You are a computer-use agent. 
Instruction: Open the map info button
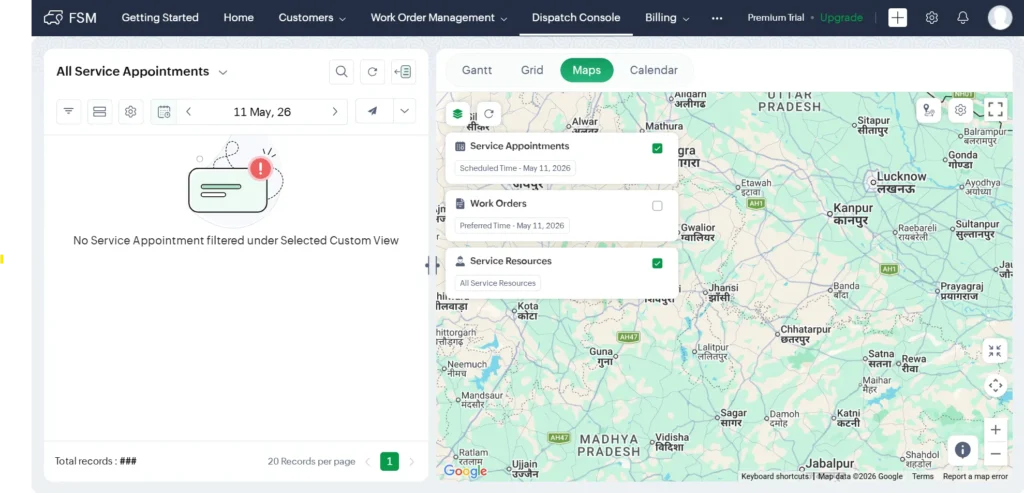tap(963, 450)
